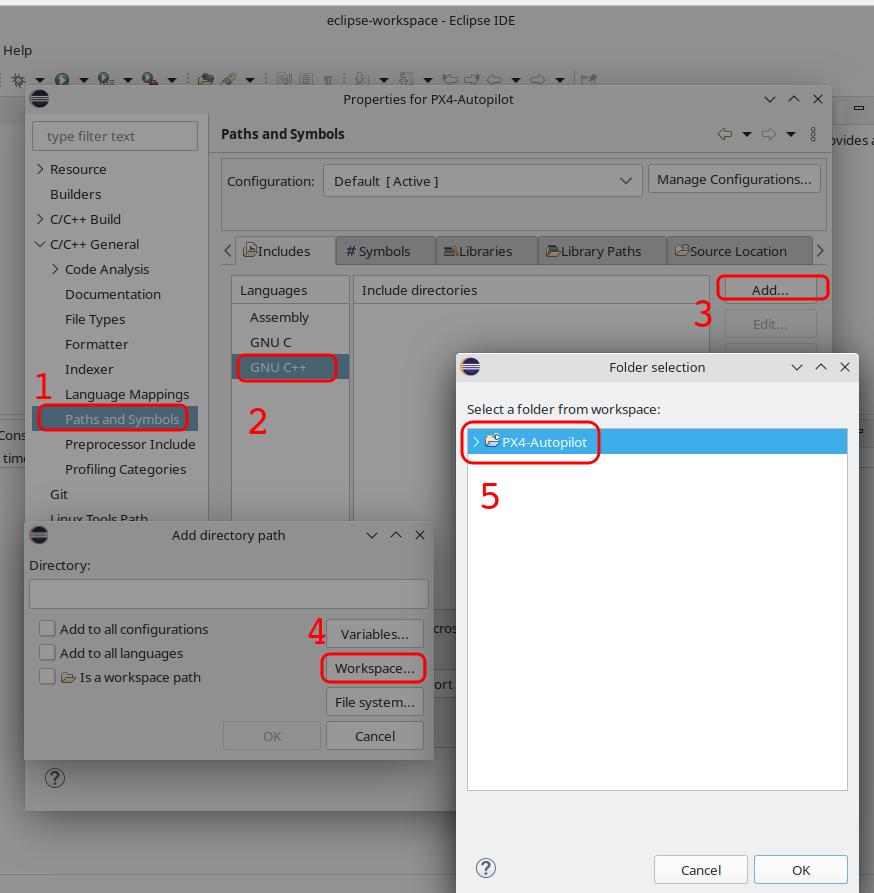Click Cancel in Add directory path dialog
This screenshot has width=874, height=893.
[375, 736]
